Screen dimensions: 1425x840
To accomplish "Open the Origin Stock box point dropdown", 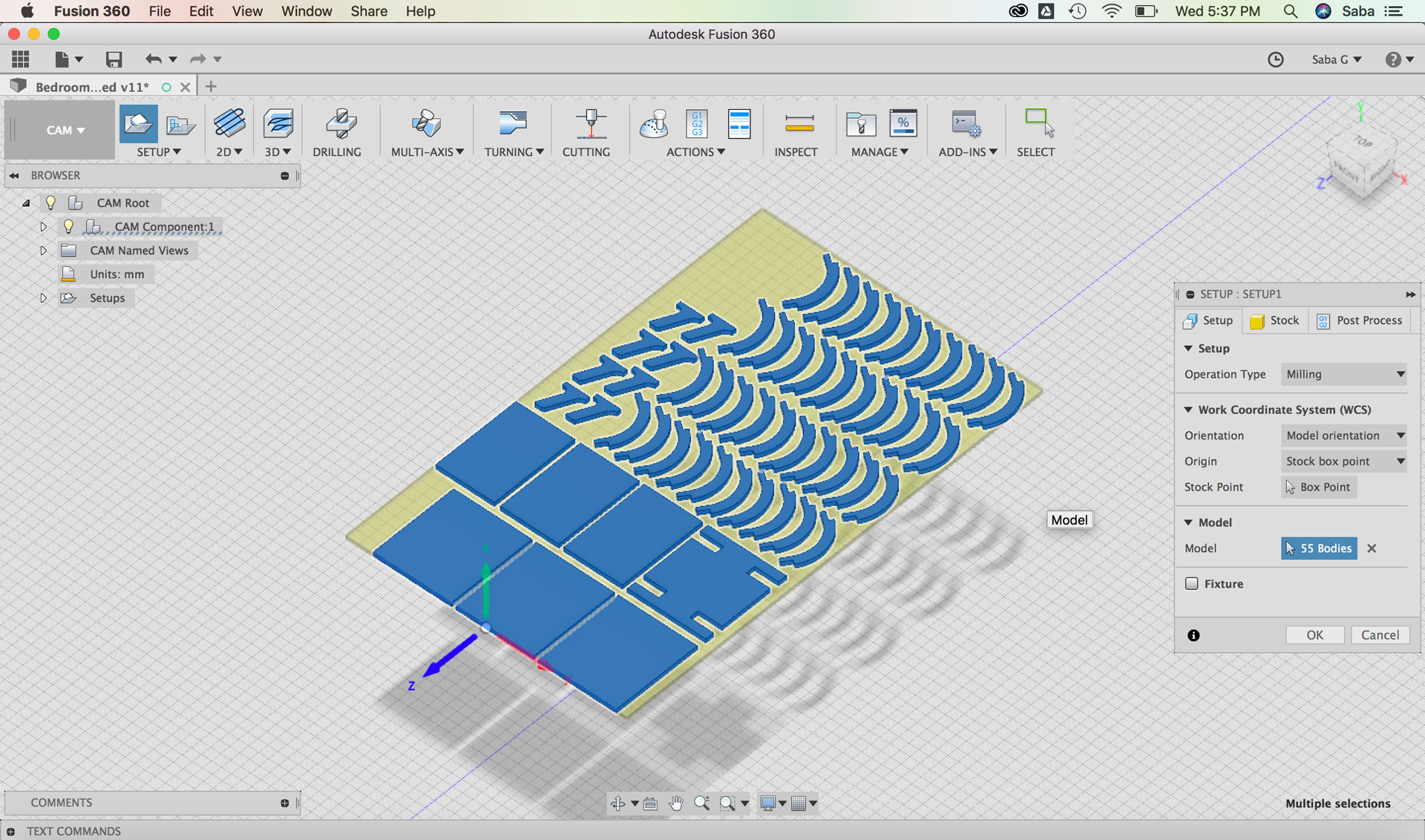I will point(1344,461).
